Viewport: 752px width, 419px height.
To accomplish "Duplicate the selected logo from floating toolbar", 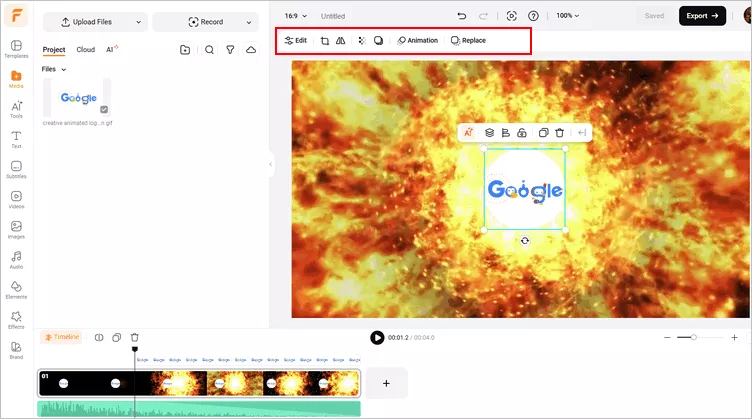I will click(x=543, y=133).
